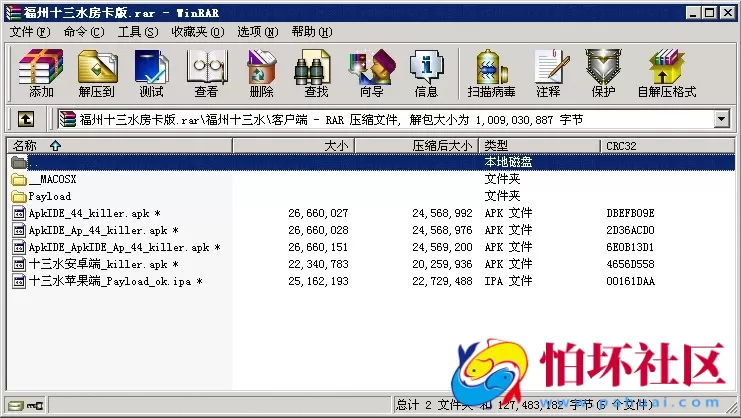Go up one folder level button
The width and height of the screenshot is (741, 418).
[x=26, y=119]
